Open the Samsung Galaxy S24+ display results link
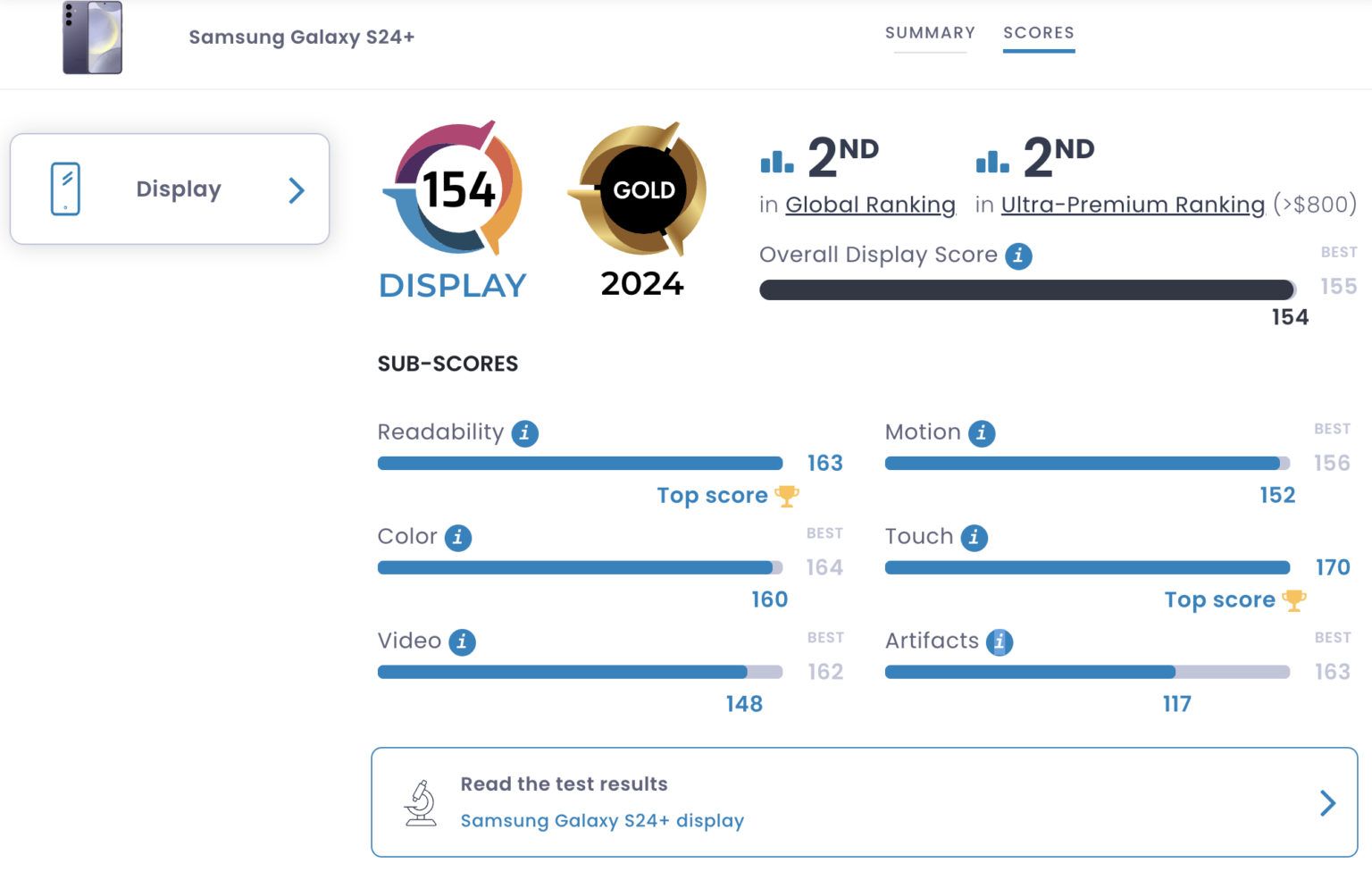Screen dimensions: 1372x880 602,820
